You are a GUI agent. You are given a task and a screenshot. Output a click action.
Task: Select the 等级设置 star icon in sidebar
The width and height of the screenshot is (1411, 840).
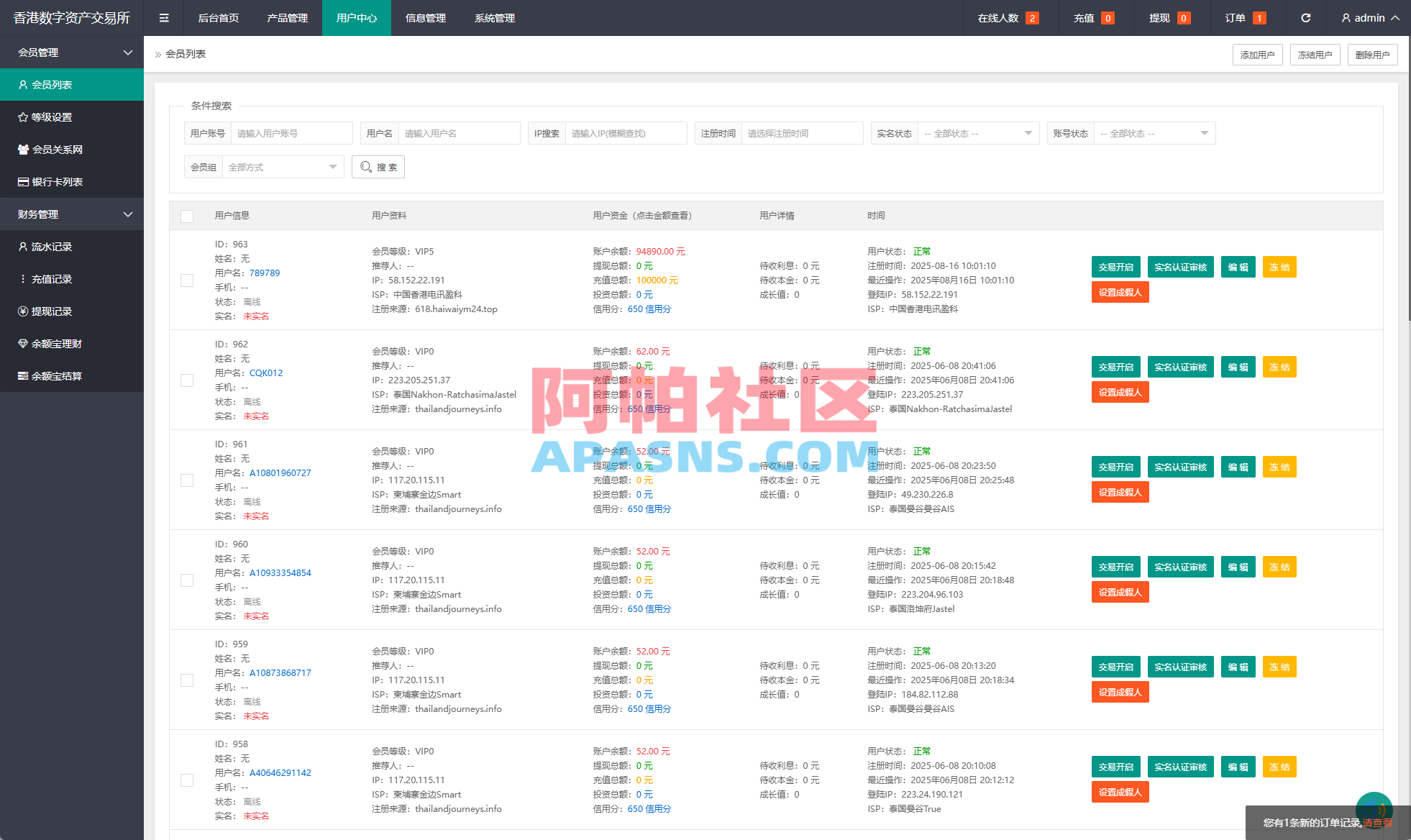(x=22, y=117)
